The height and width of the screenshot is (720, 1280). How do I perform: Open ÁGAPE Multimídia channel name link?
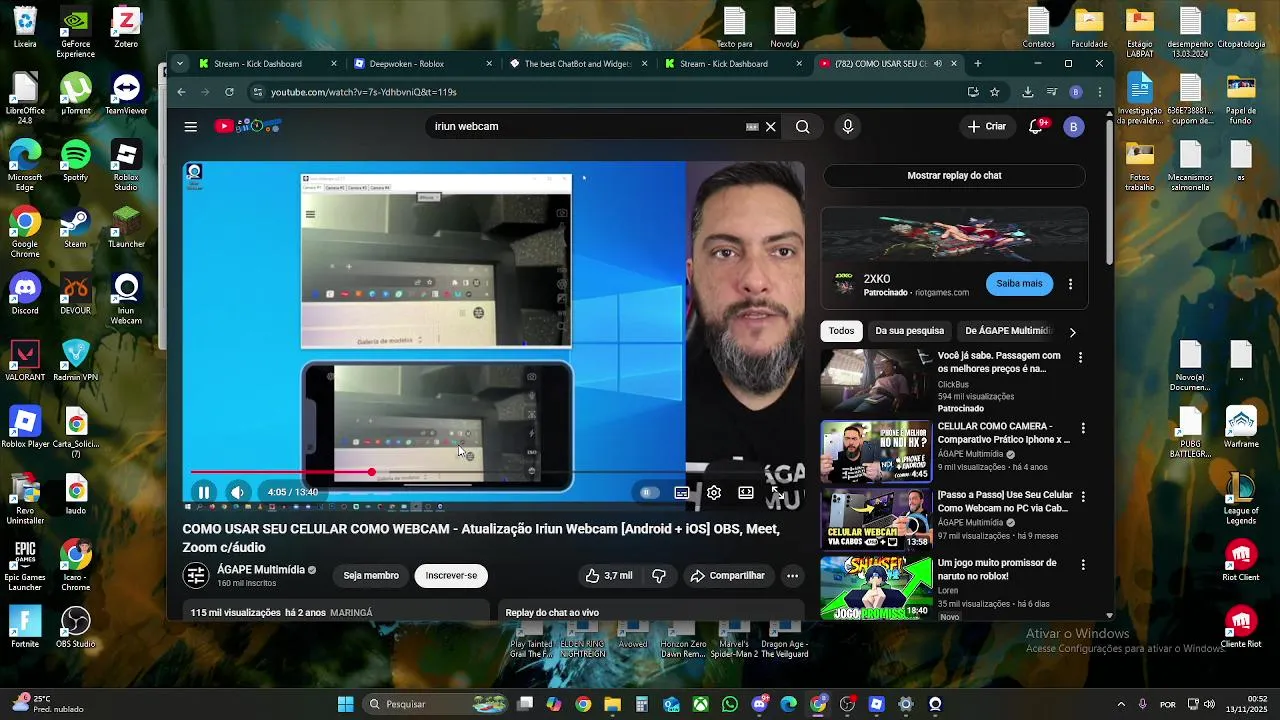tap(261, 570)
